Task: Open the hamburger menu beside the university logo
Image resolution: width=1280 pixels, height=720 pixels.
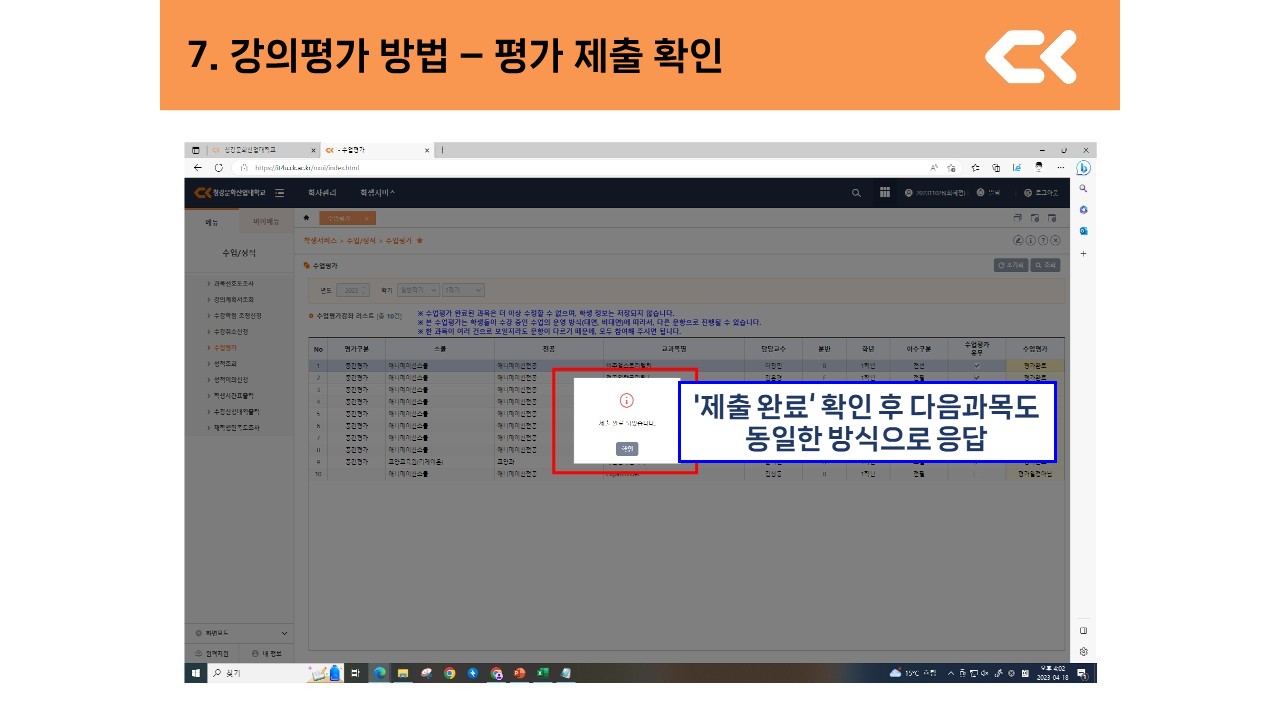Action: [280, 193]
